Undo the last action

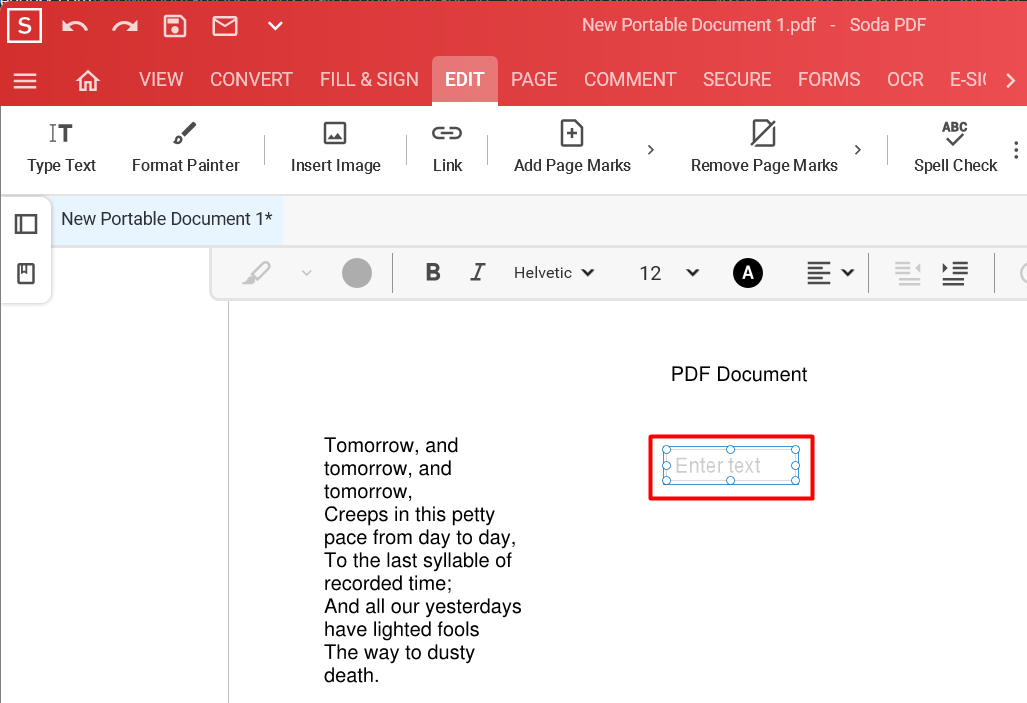click(x=75, y=26)
